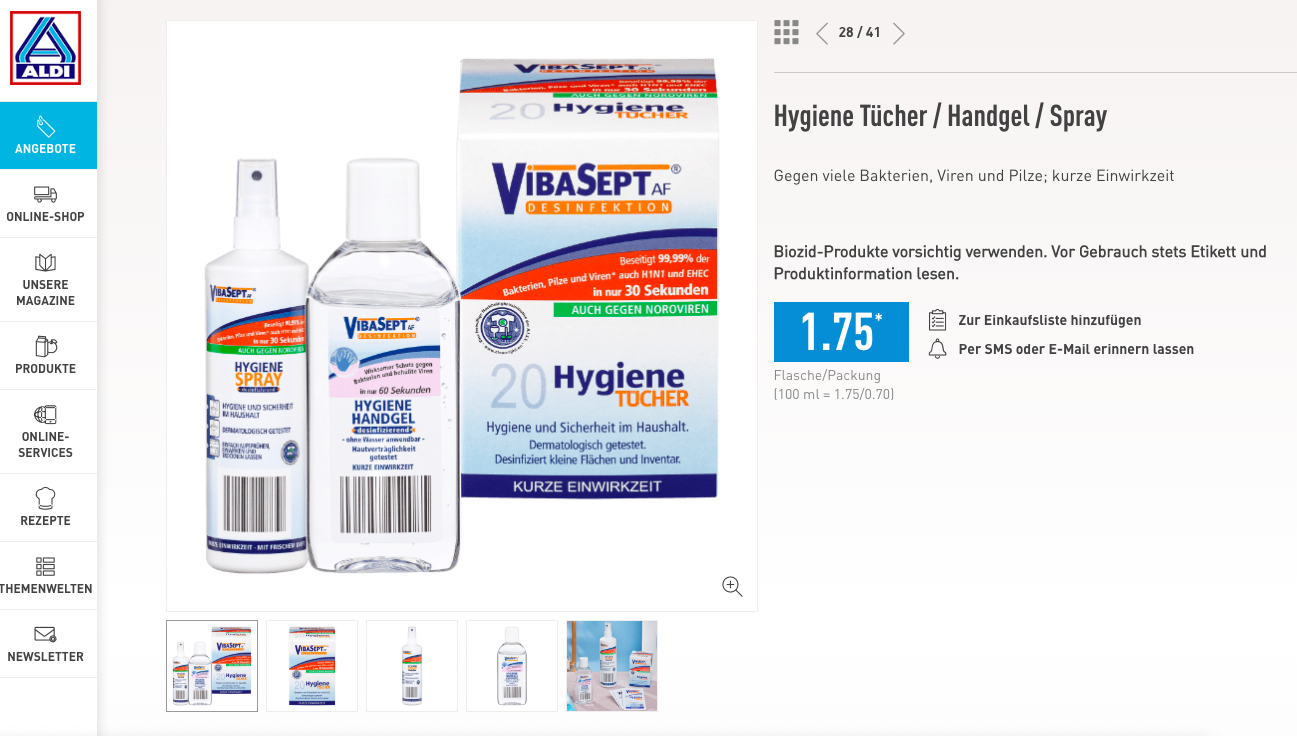Select the Hygiene Tücher box thumbnail
Viewport: 1297px width, 736px height.
pos(312,666)
